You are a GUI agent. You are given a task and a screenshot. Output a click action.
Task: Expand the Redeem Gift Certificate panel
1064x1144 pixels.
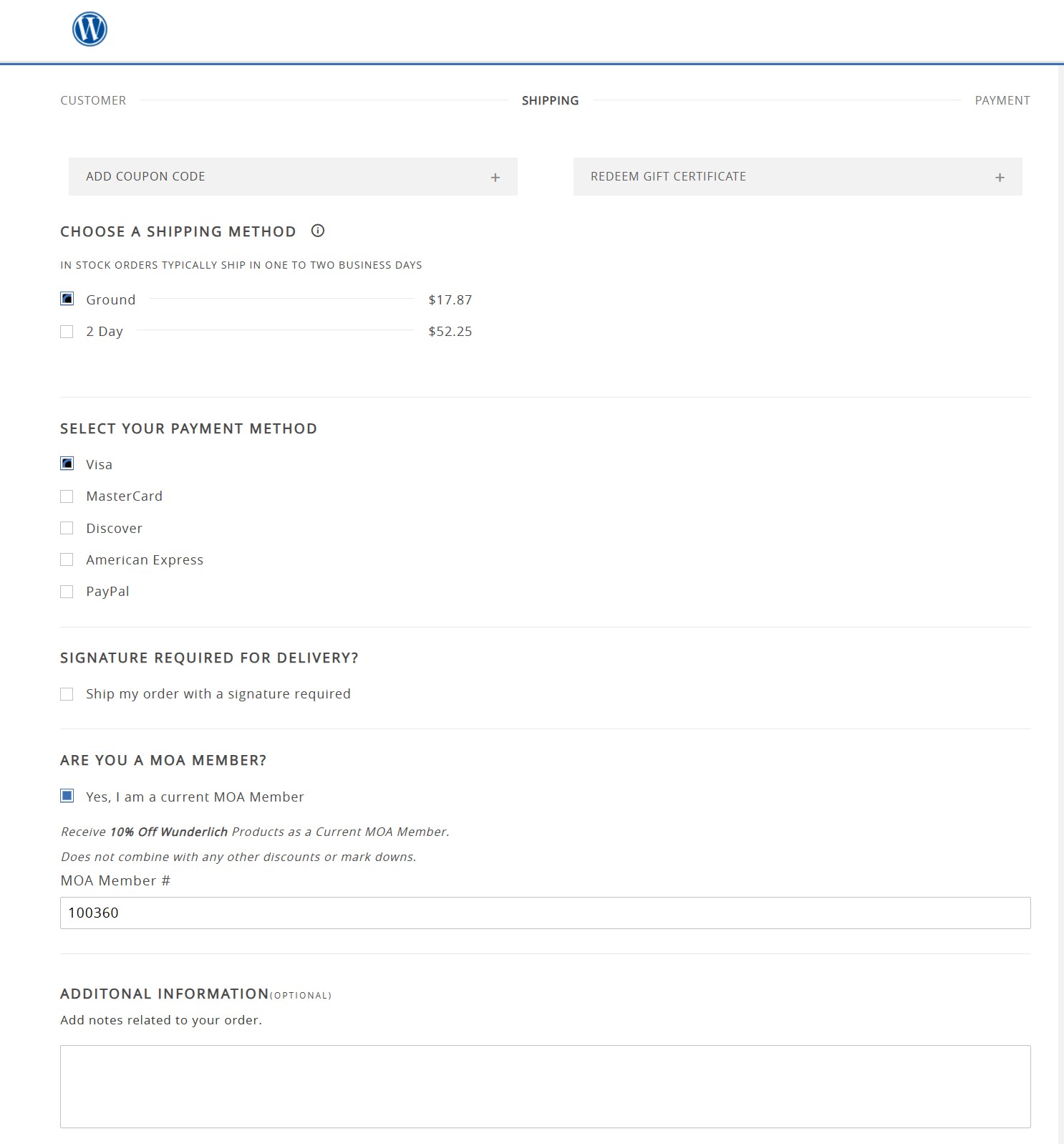(797, 177)
